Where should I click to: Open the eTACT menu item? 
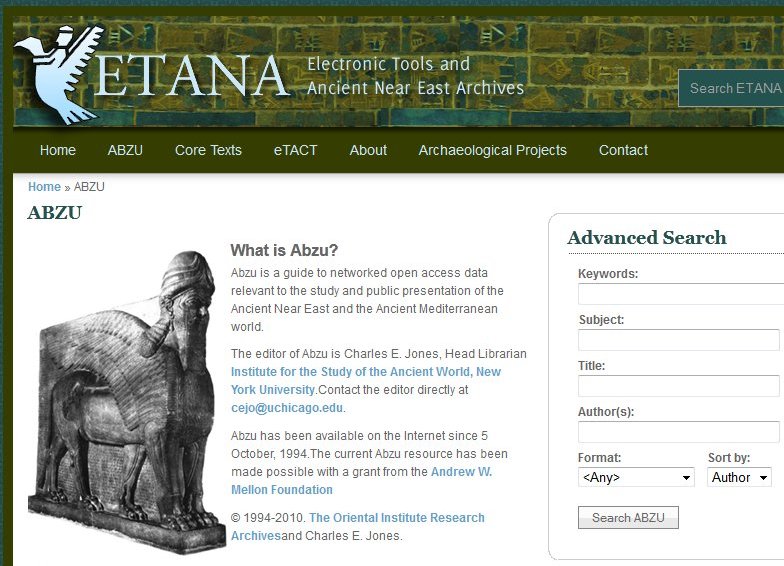(296, 150)
